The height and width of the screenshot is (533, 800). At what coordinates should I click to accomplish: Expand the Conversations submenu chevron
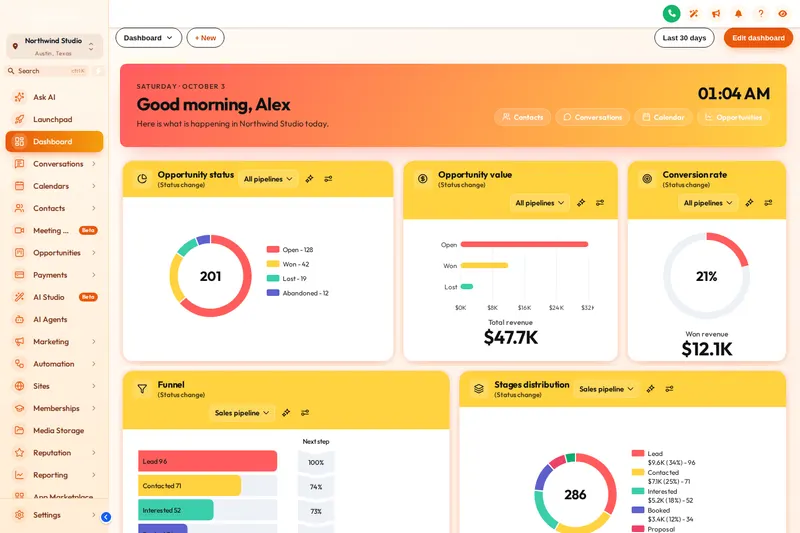coord(94,164)
